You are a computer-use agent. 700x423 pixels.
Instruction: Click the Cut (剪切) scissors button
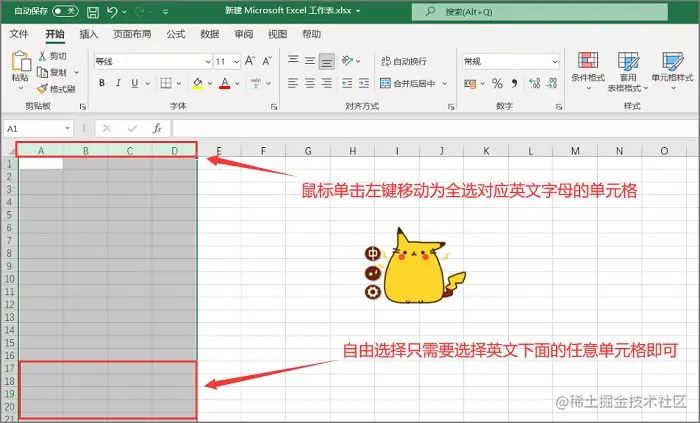53,56
